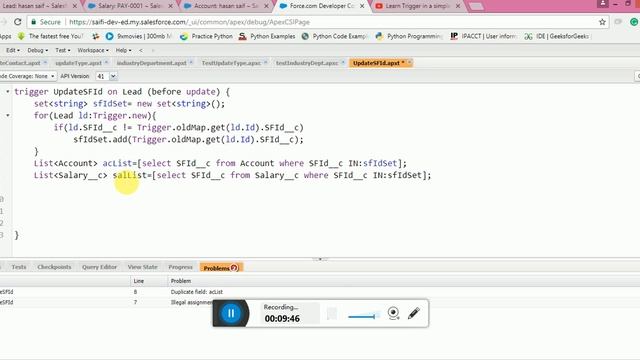Click the back arrow next to Help
The image size is (640, 360).
141,50
